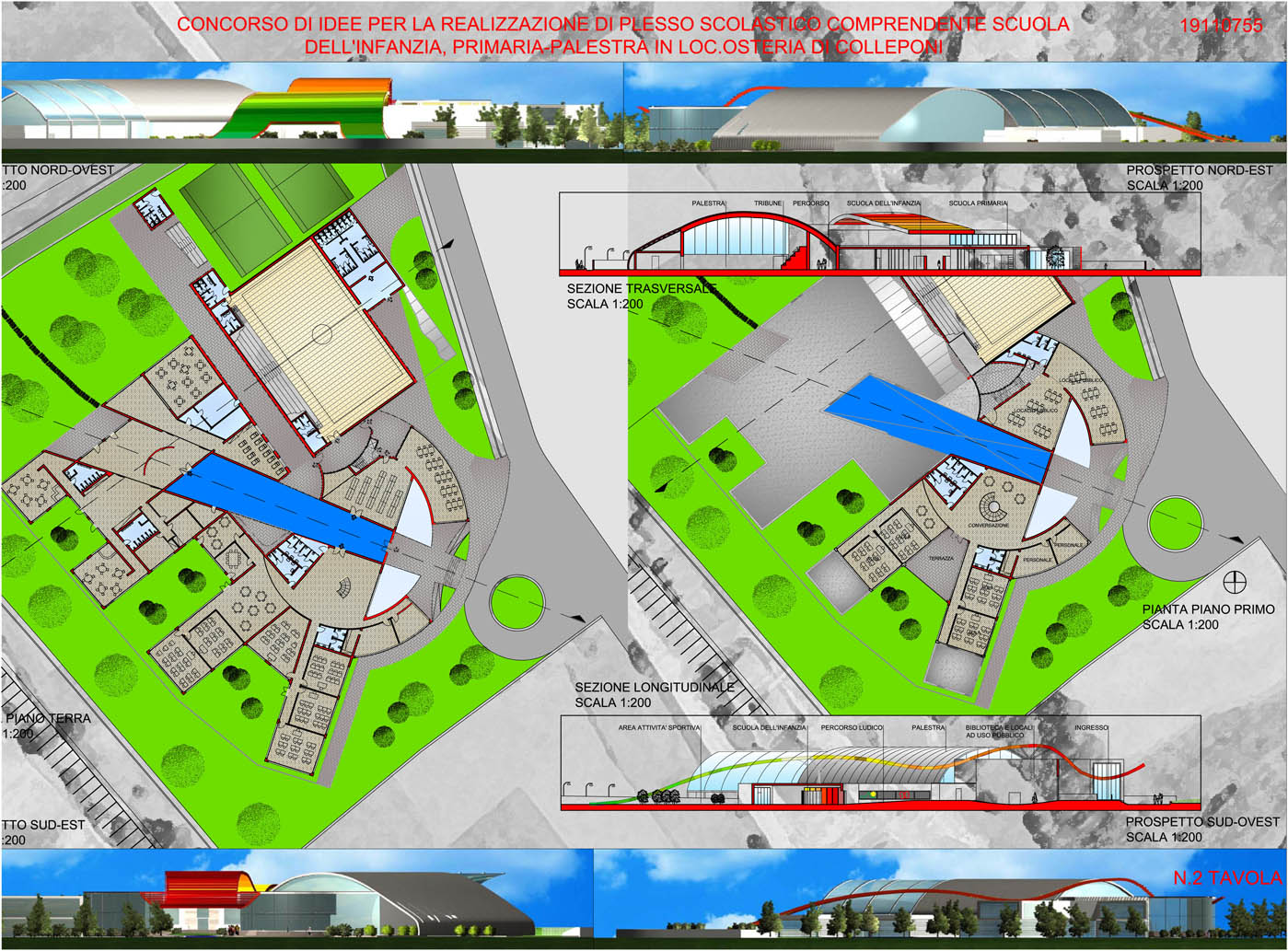Open the north-west elevation rendering at top left
This screenshot has height=951, width=1288.
[311, 110]
